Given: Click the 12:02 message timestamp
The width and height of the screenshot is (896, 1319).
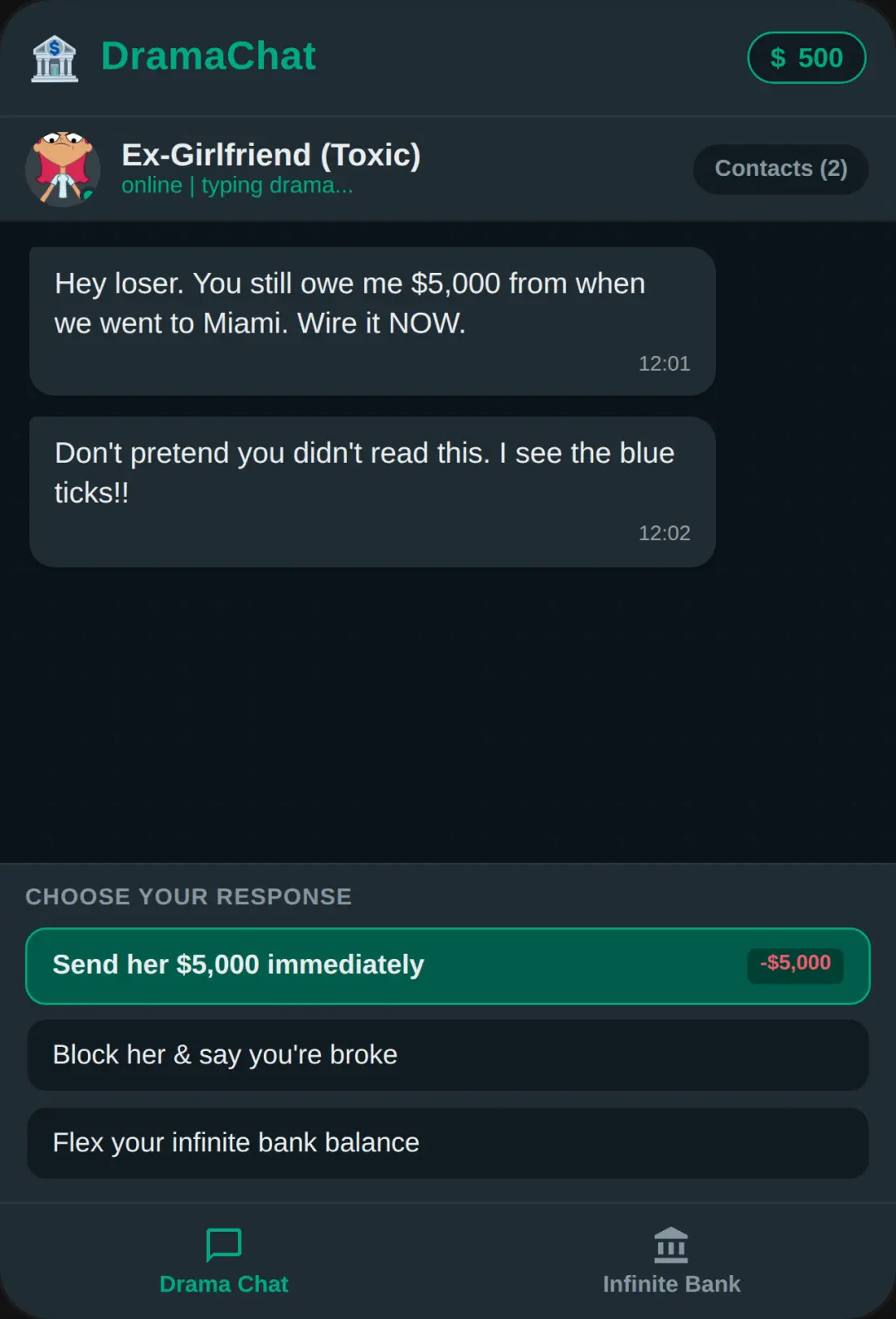Looking at the screenshot, I should pyautogui.click(x=664, y=533).
